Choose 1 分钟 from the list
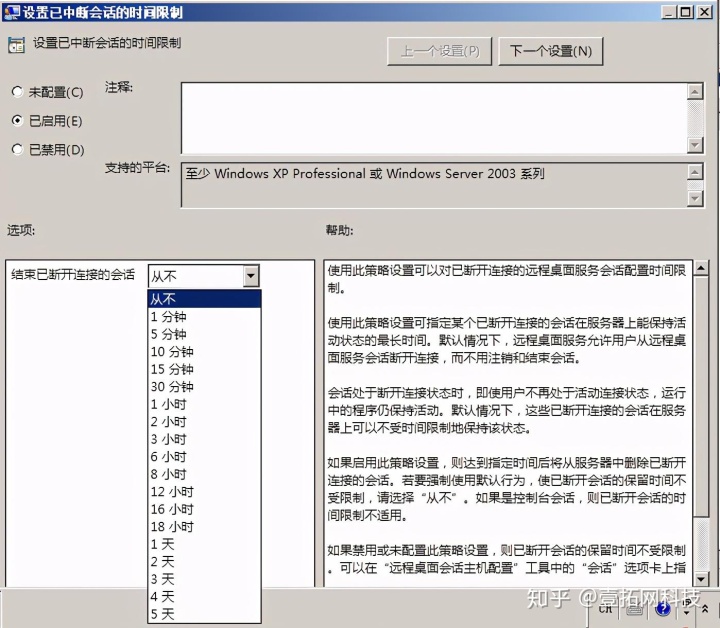 (204, 316)
